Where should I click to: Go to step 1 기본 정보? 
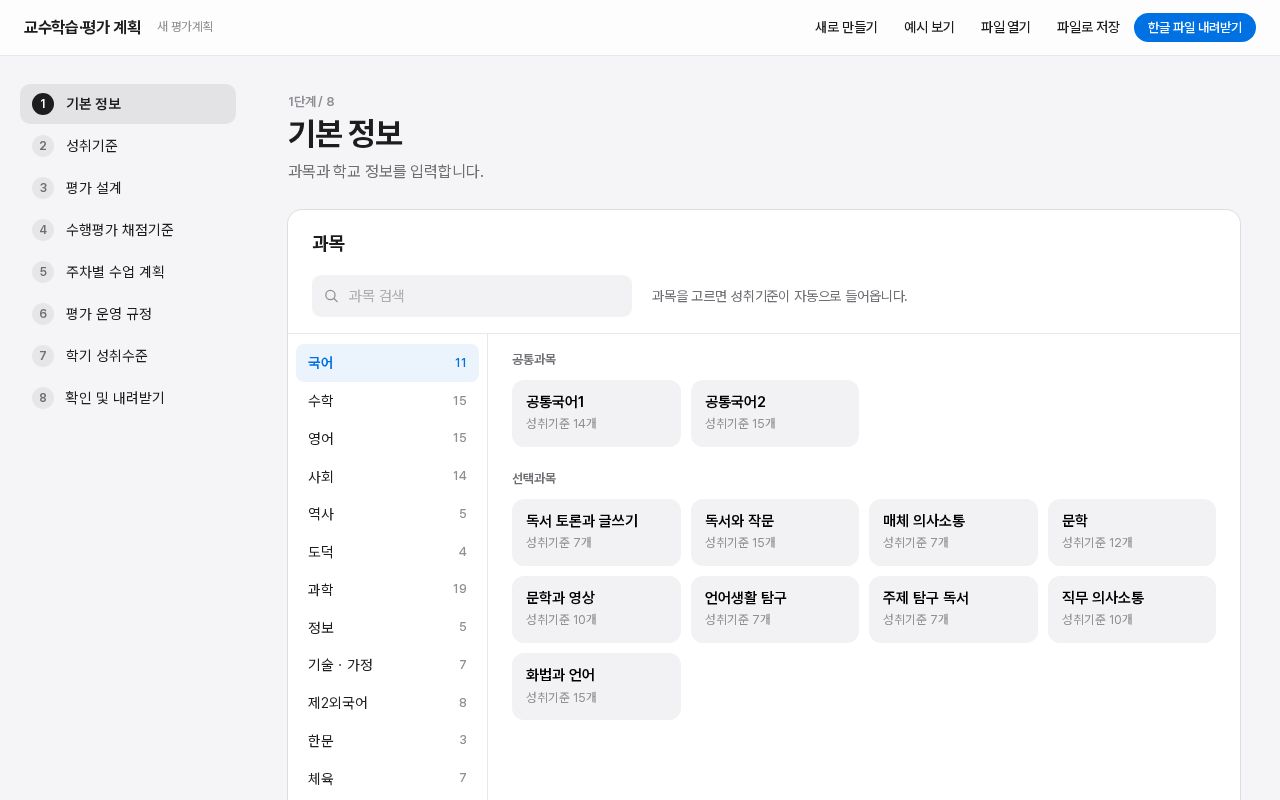128,104
